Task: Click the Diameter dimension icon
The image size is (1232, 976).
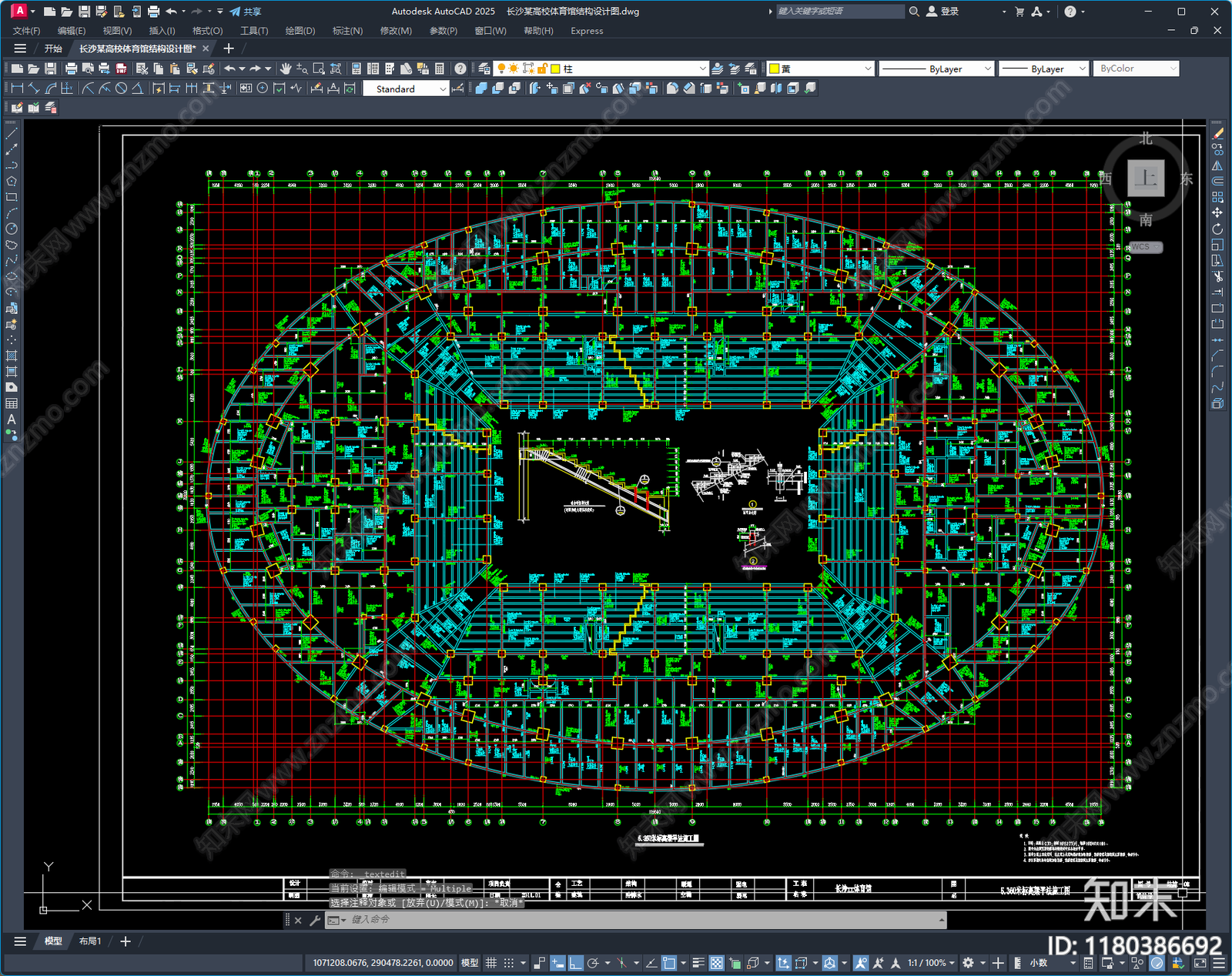Action: point(121,89)
